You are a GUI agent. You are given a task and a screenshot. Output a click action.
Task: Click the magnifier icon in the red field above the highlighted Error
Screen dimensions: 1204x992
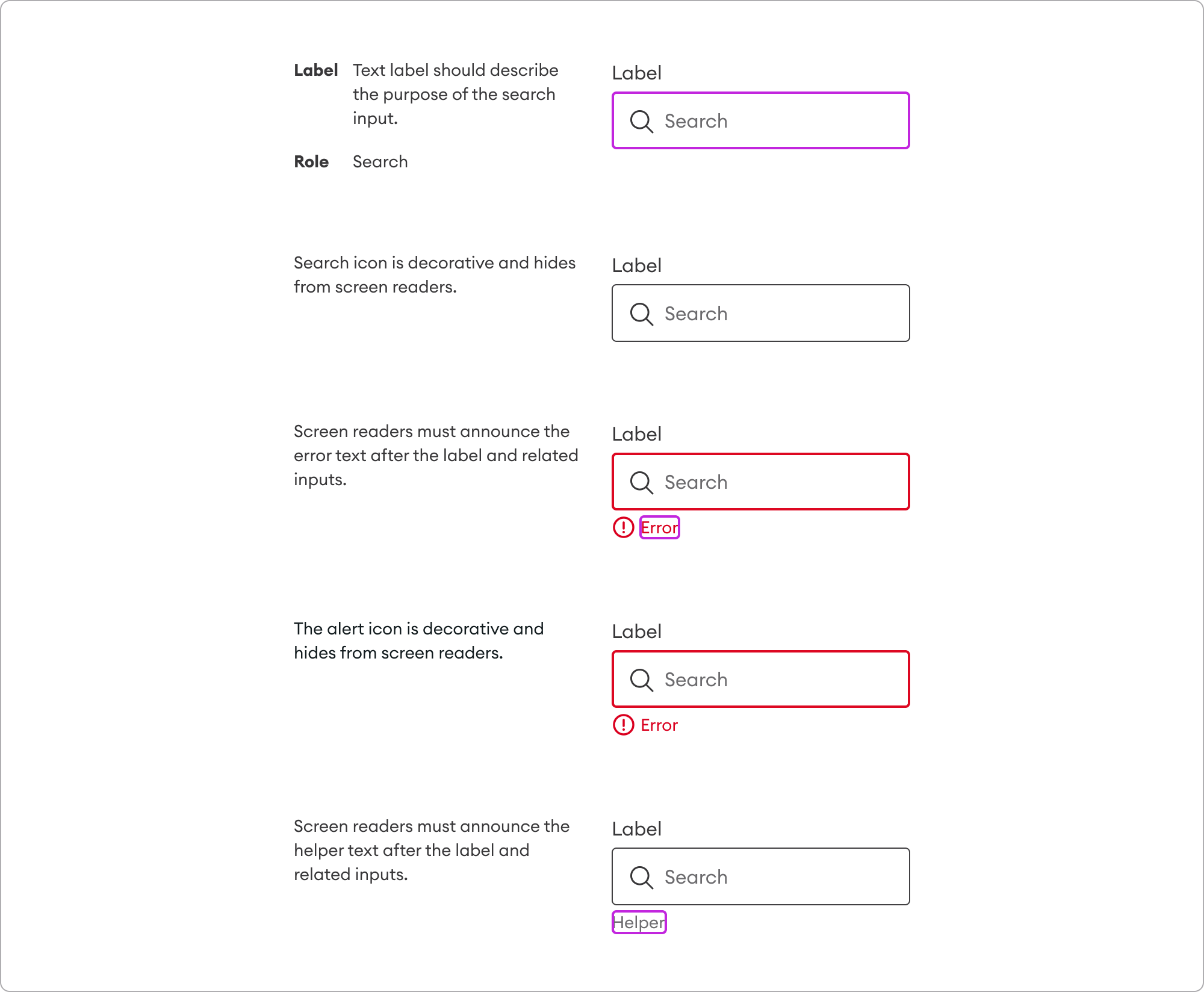pos(641,482)
